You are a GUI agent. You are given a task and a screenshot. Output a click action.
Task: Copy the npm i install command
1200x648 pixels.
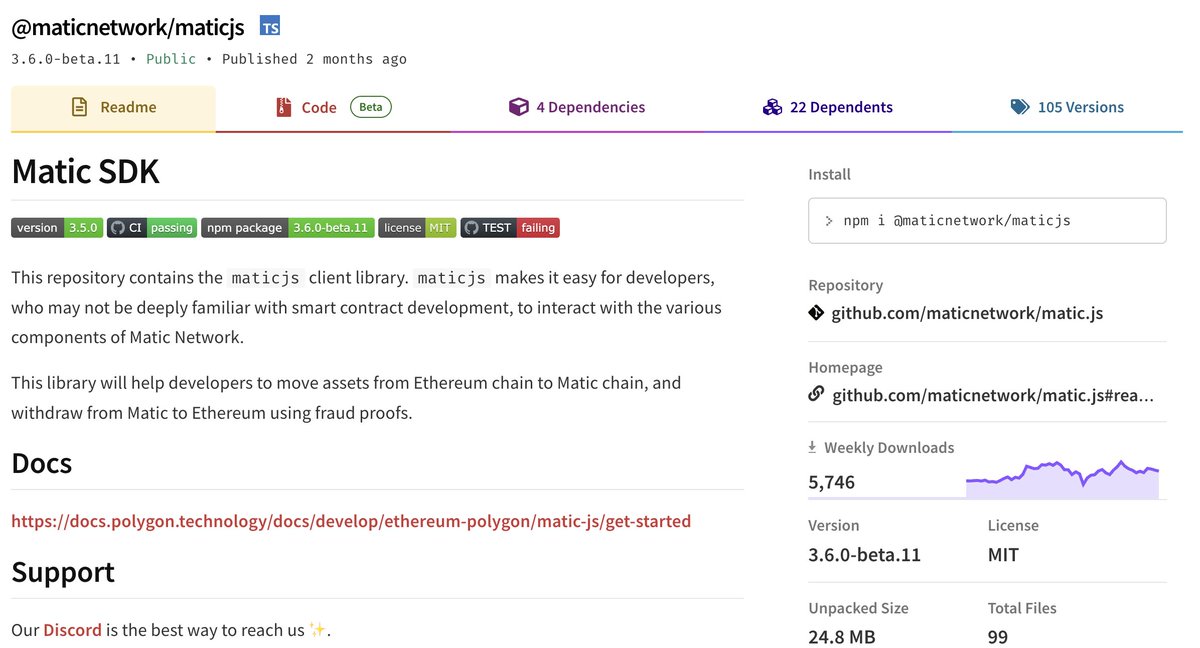click(x=987, y=220)
